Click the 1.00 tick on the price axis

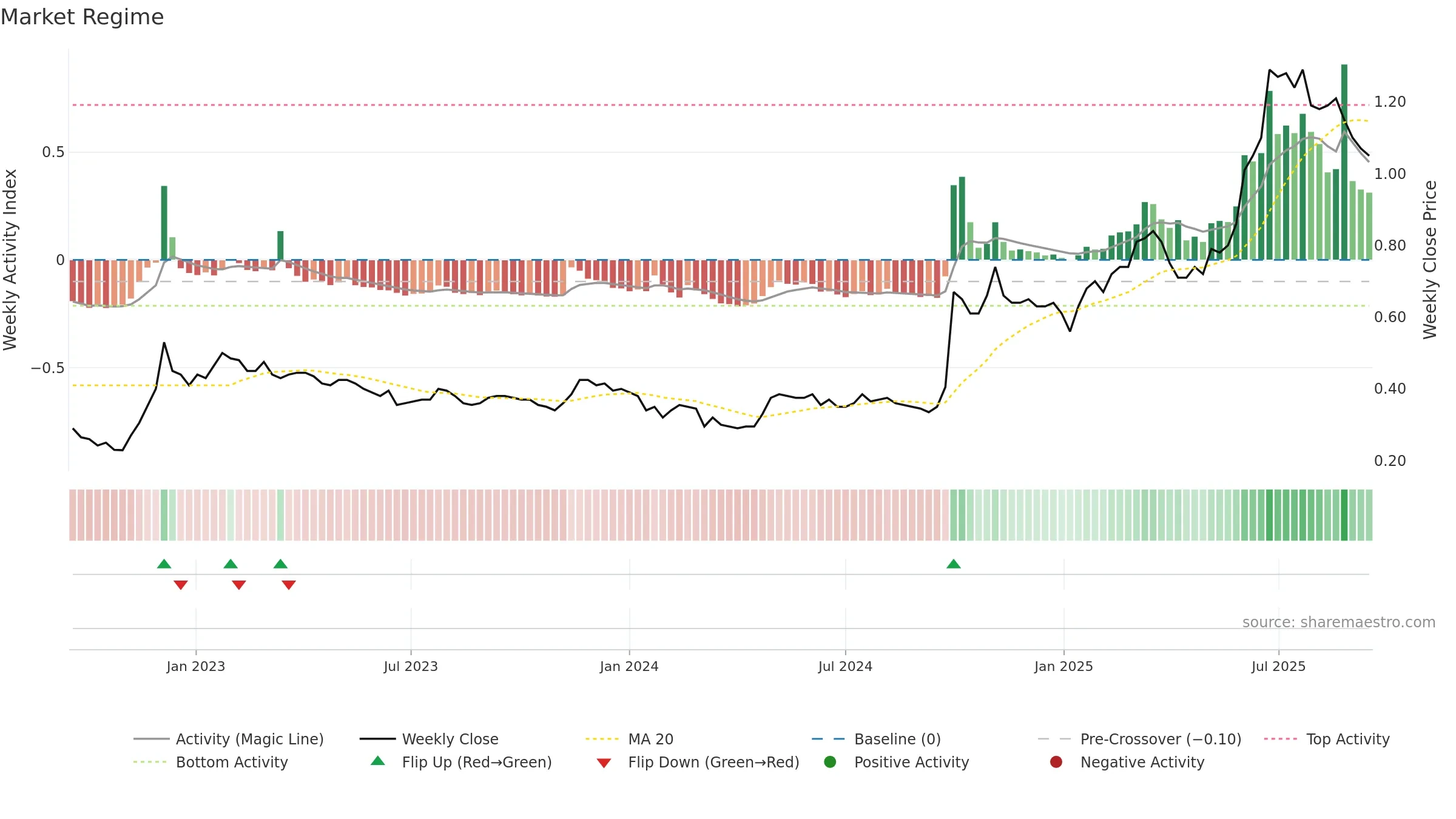tap(1390, 174)
